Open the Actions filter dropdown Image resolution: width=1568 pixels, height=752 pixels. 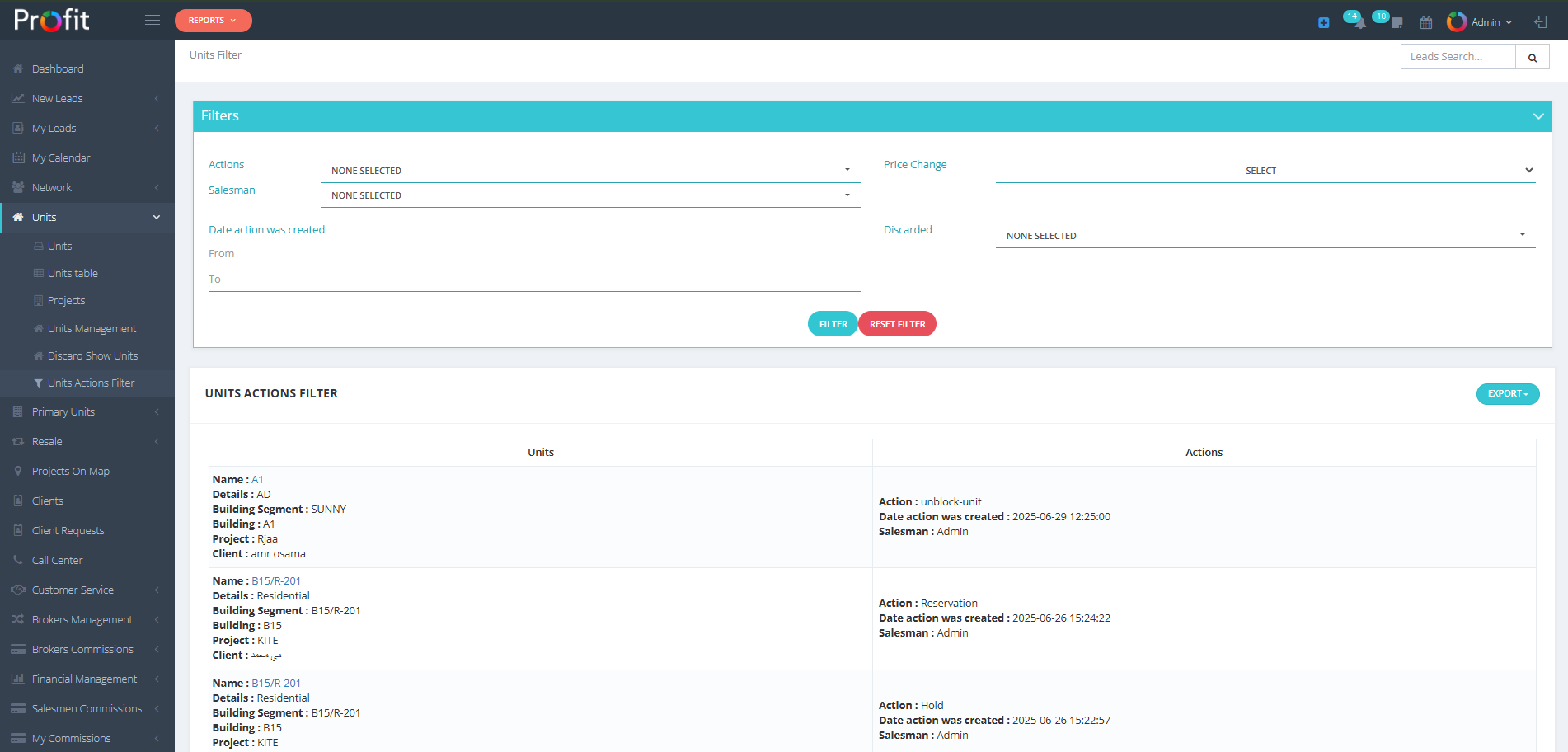(x=590, y=171)
